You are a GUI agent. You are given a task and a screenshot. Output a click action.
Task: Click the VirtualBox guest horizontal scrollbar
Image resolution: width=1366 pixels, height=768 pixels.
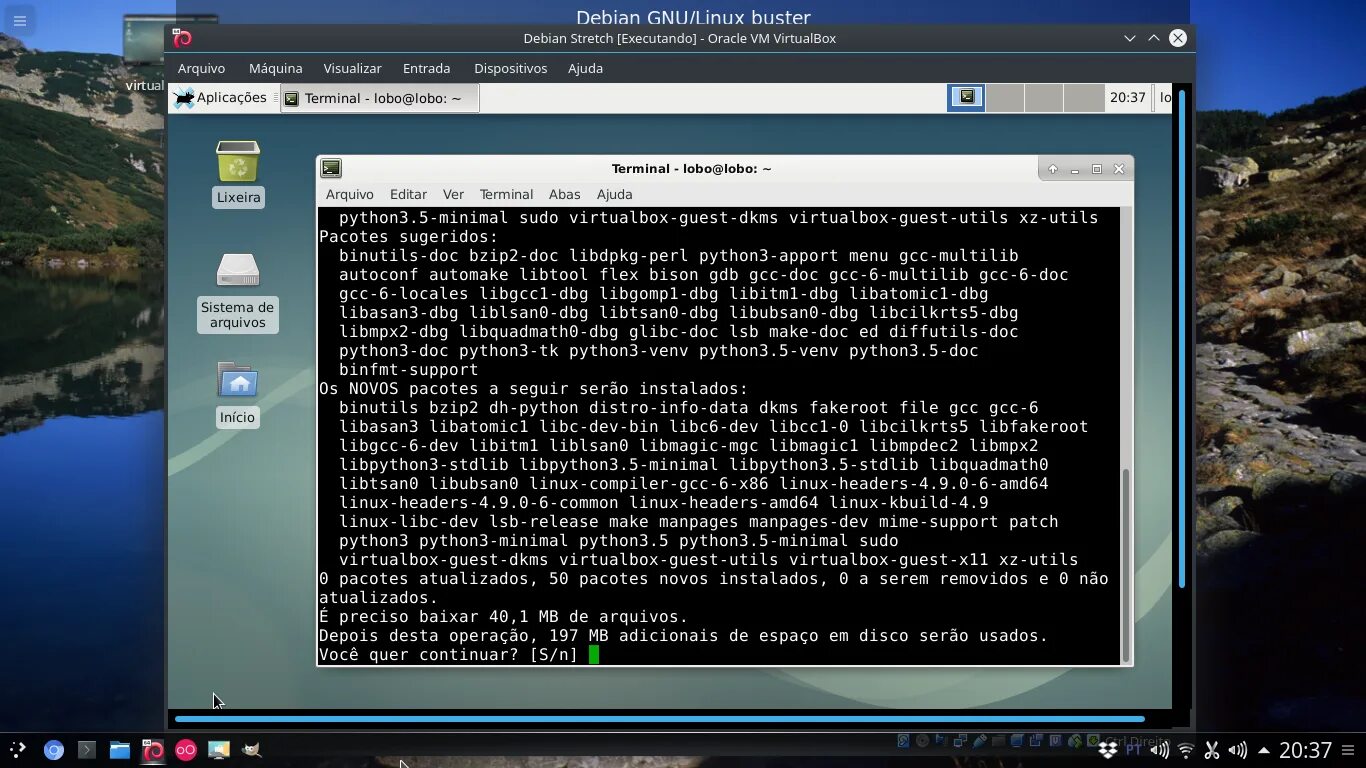pyautogui.click(x=660, y=719)
